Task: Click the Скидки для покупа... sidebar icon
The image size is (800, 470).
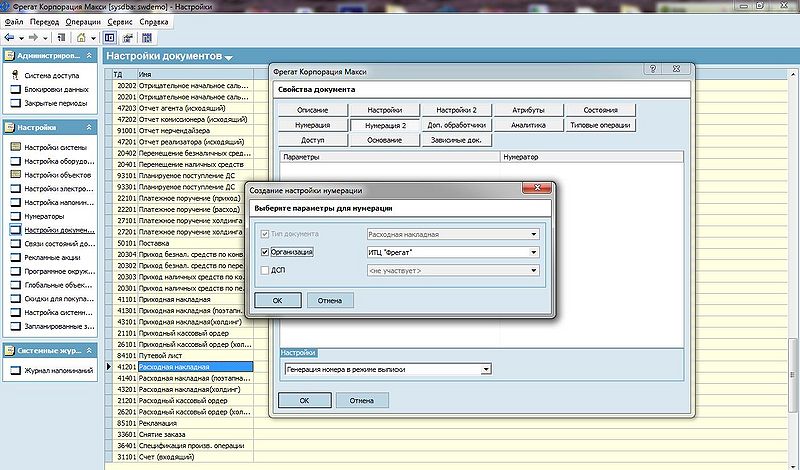Action: (16, 299)
